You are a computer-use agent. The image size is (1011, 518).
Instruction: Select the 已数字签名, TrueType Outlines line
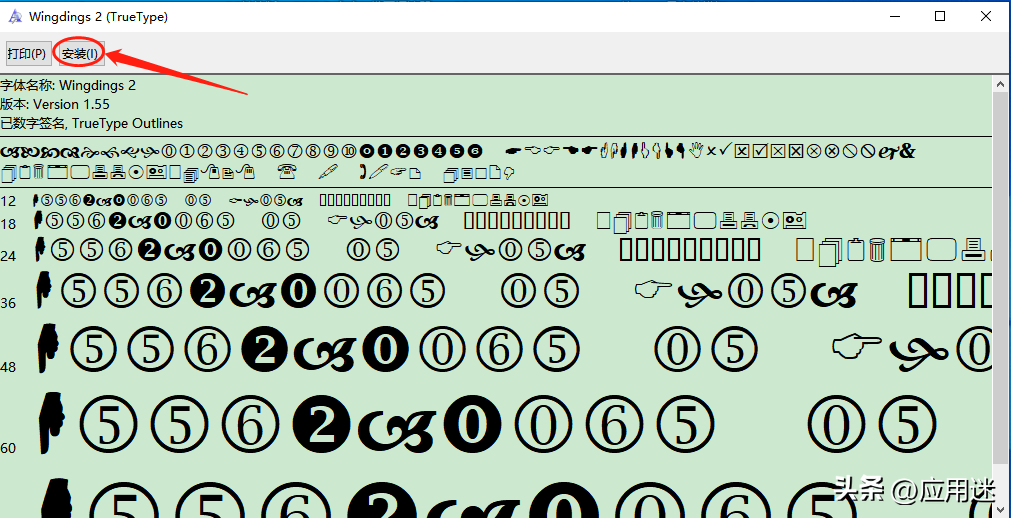click(x=92, y=123)
